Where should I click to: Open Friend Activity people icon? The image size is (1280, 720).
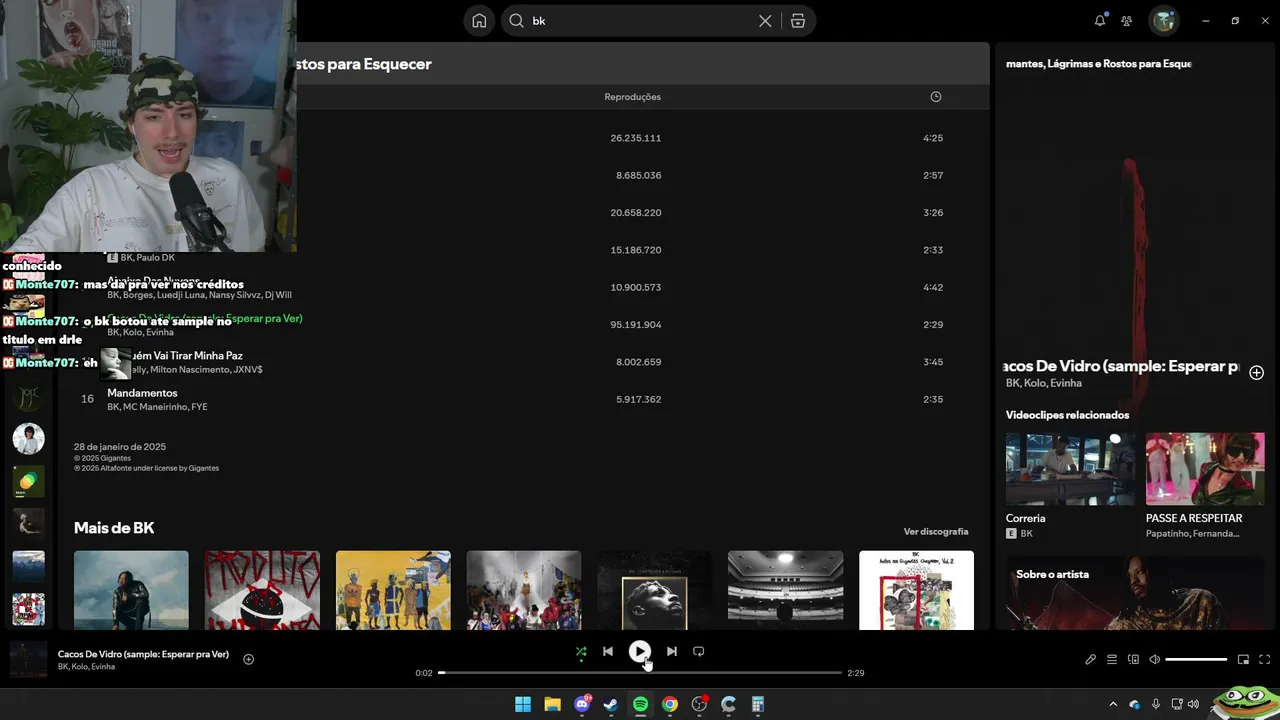point(1127,21)
